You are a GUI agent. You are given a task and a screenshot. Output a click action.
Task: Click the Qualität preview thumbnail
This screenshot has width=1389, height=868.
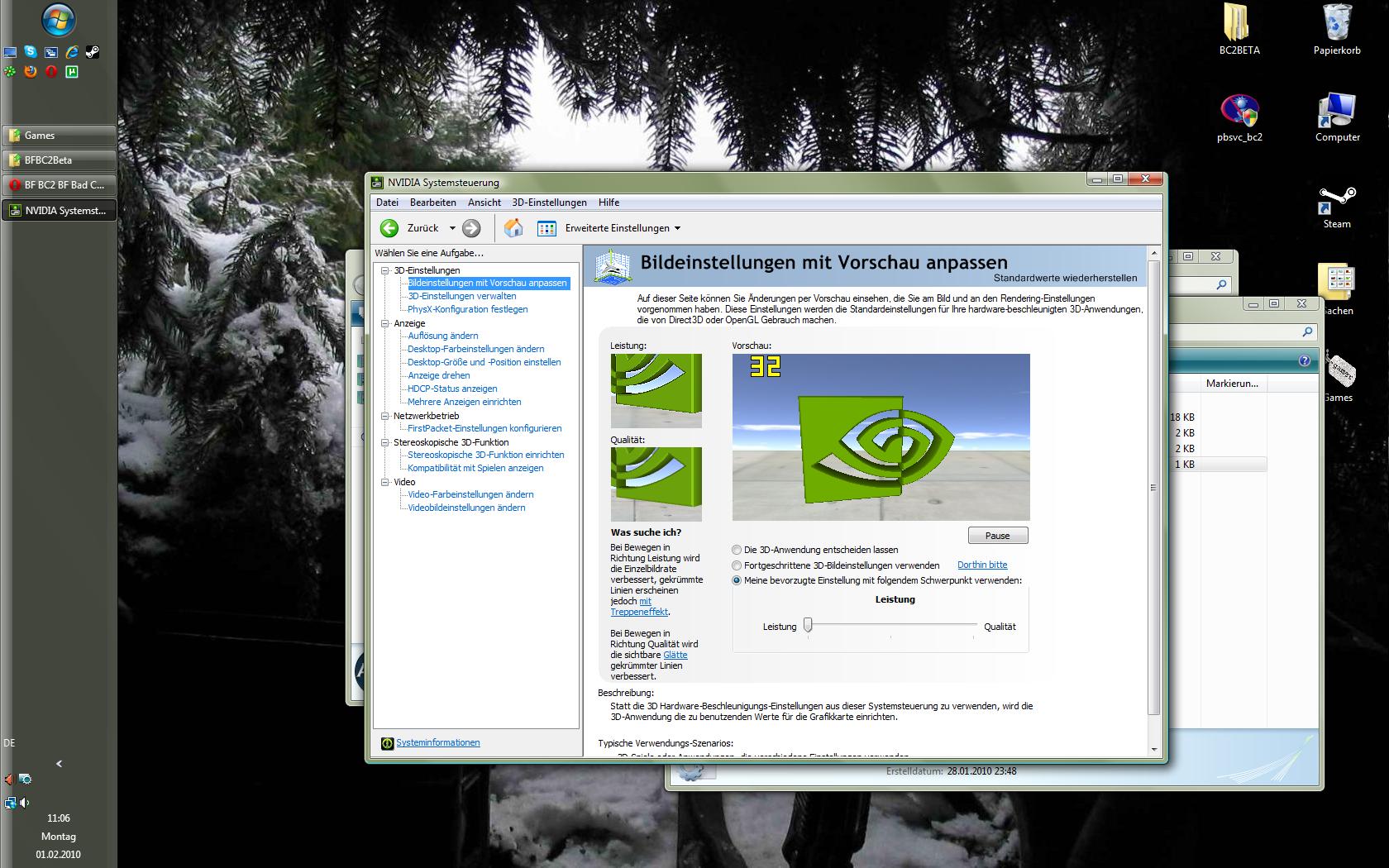[656, 484]
